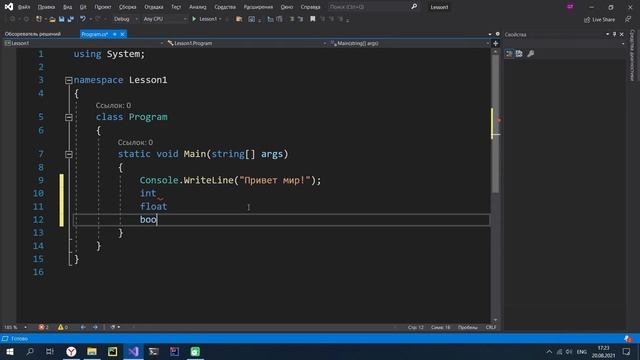
Task: Toggle a bookmark with the bookmark icon
Action: point(313,19)
